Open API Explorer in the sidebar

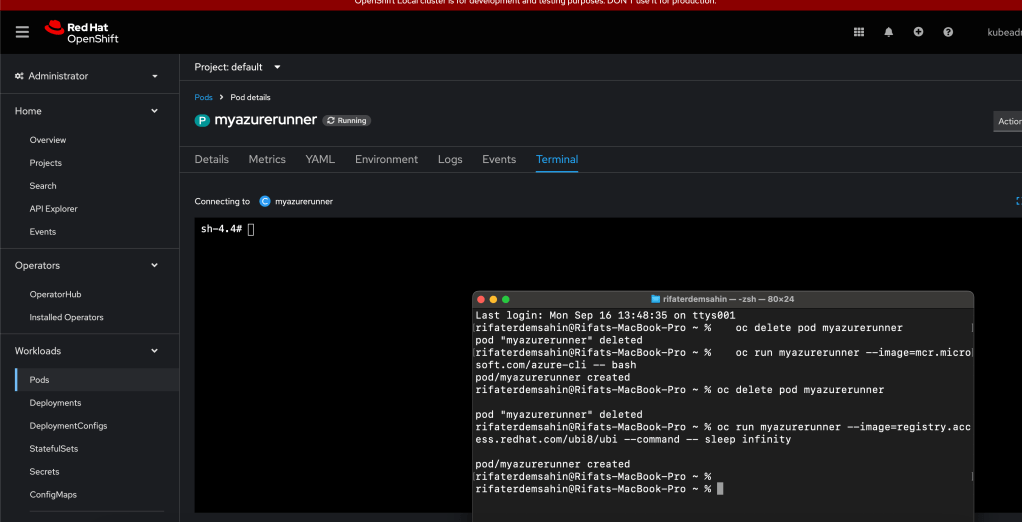tap(53, 209)
